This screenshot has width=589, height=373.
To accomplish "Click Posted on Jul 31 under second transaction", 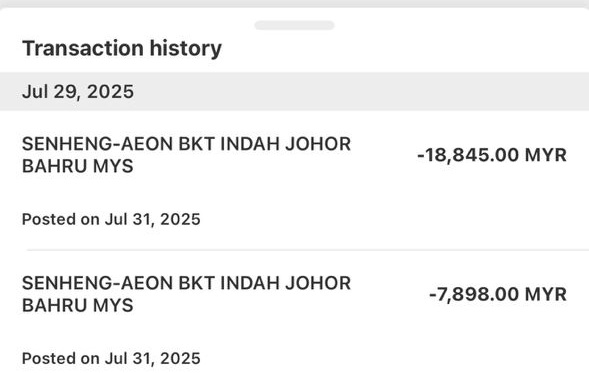I will tap(111, 358).
